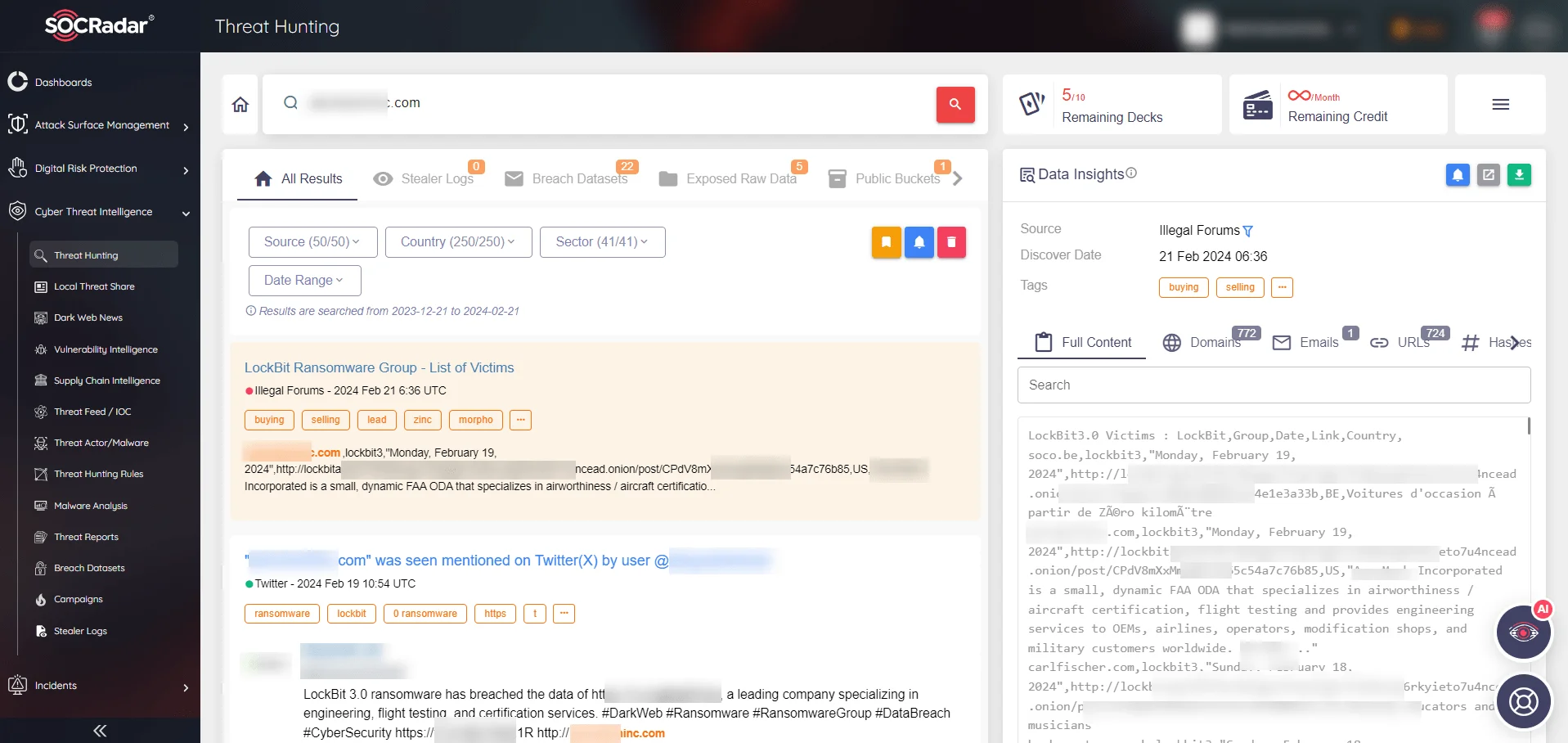
Task: Open the help lifebuoy floating button
Action: point(1523,701)
